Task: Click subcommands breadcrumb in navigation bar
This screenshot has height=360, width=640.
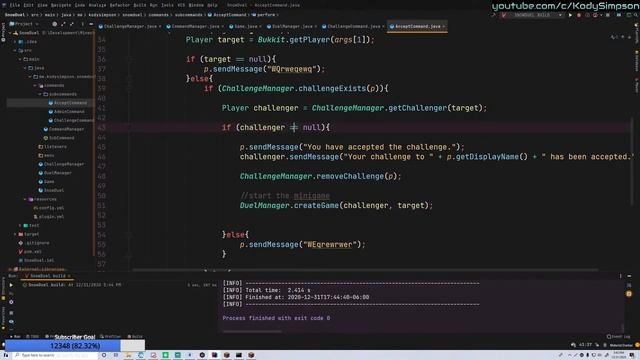Action: point(189,15)
